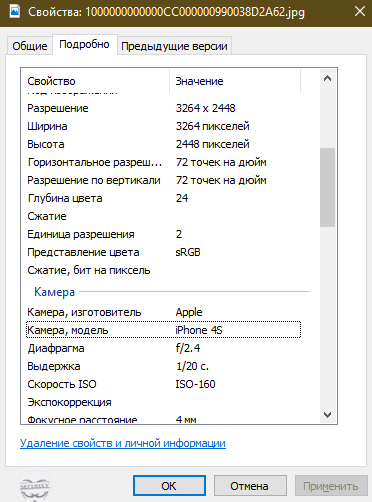This screenshot has width=372, height=502.
Task: Click the scrollbar up arrow
Action: (327, 78)
